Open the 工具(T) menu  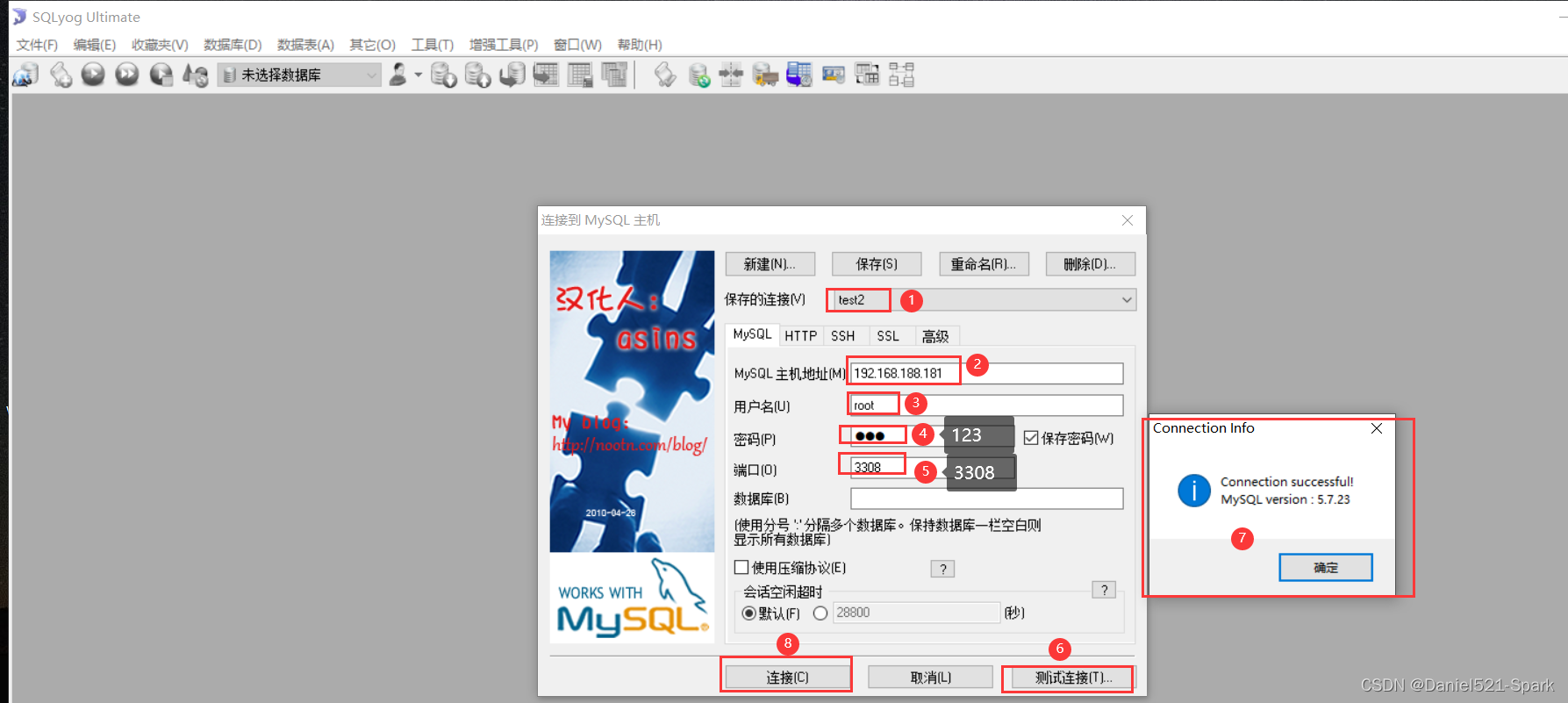(x=433, y=45)
